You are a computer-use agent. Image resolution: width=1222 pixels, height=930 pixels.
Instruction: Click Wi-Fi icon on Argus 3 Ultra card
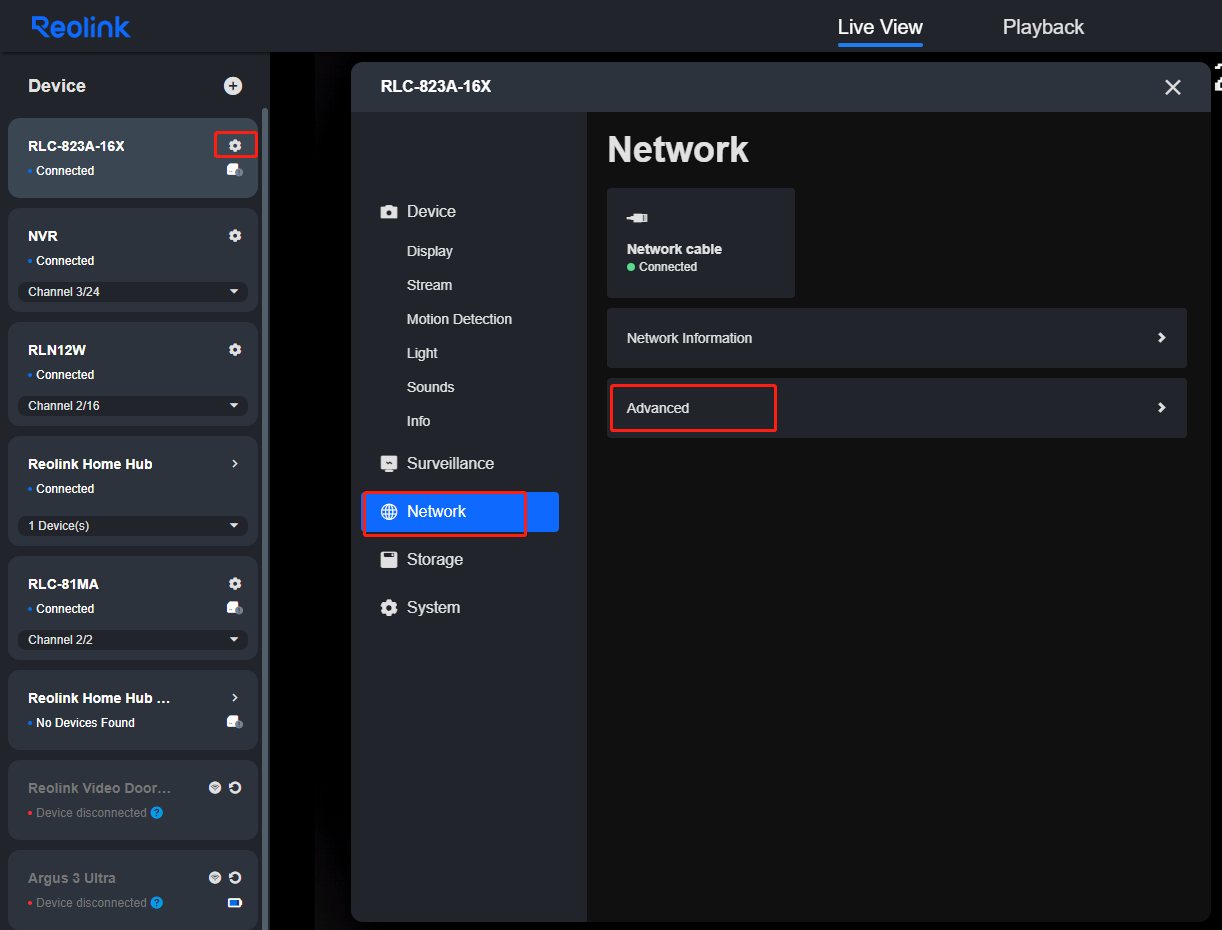point(215,878)
